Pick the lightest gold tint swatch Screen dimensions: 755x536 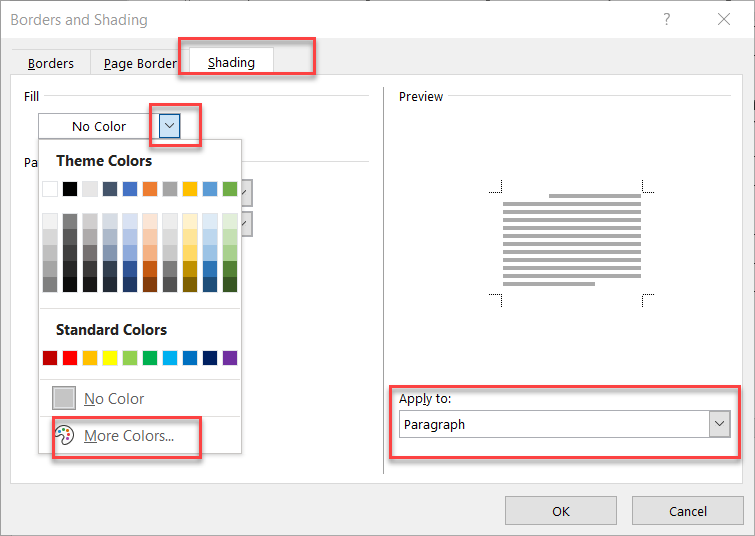pos(190,221)
